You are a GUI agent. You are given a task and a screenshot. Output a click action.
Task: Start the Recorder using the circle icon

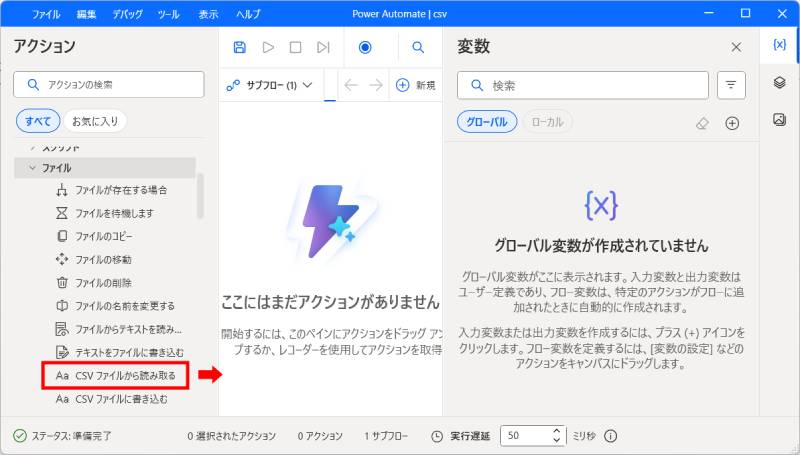pos(365,47)
